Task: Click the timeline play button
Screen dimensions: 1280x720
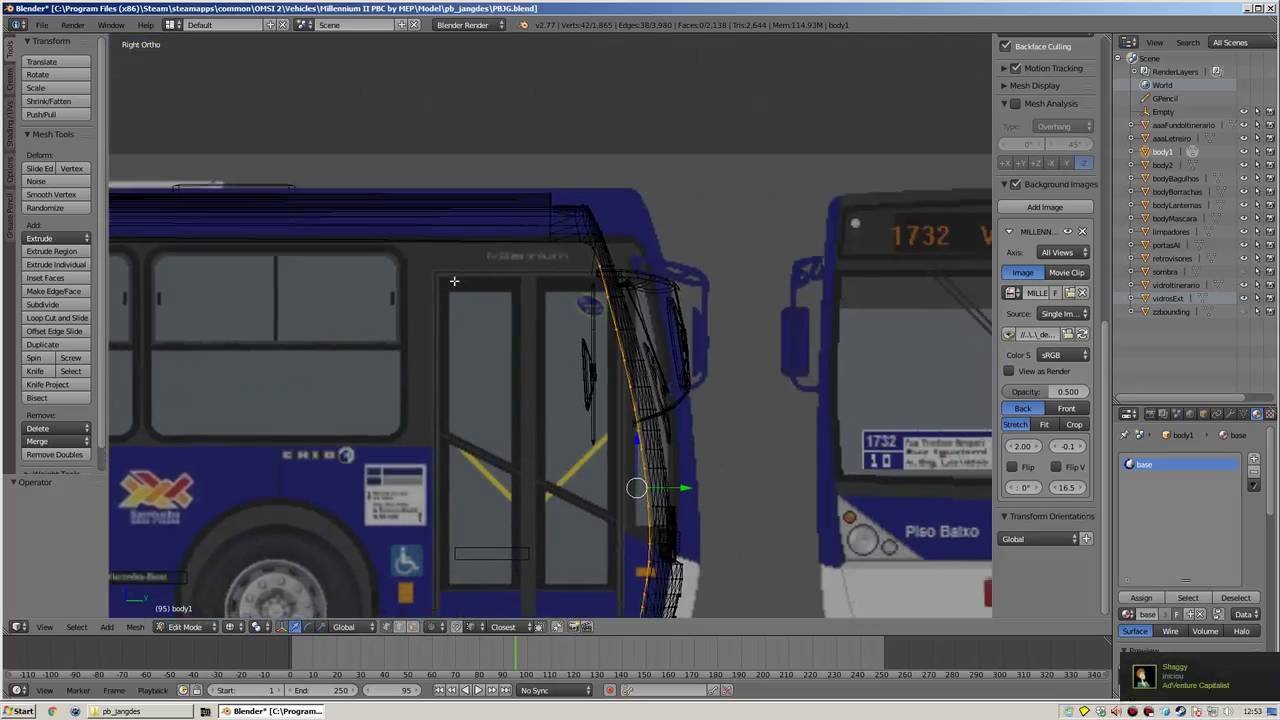Action: point(477,690)
